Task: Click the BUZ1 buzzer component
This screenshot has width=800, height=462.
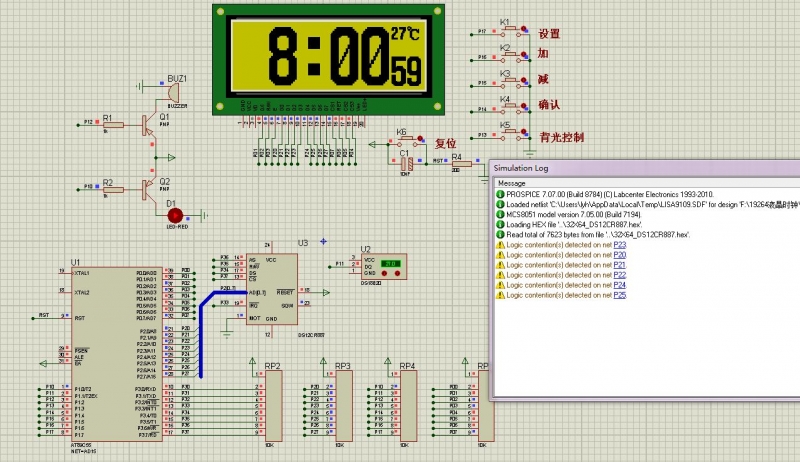Action: click(174, 92)
